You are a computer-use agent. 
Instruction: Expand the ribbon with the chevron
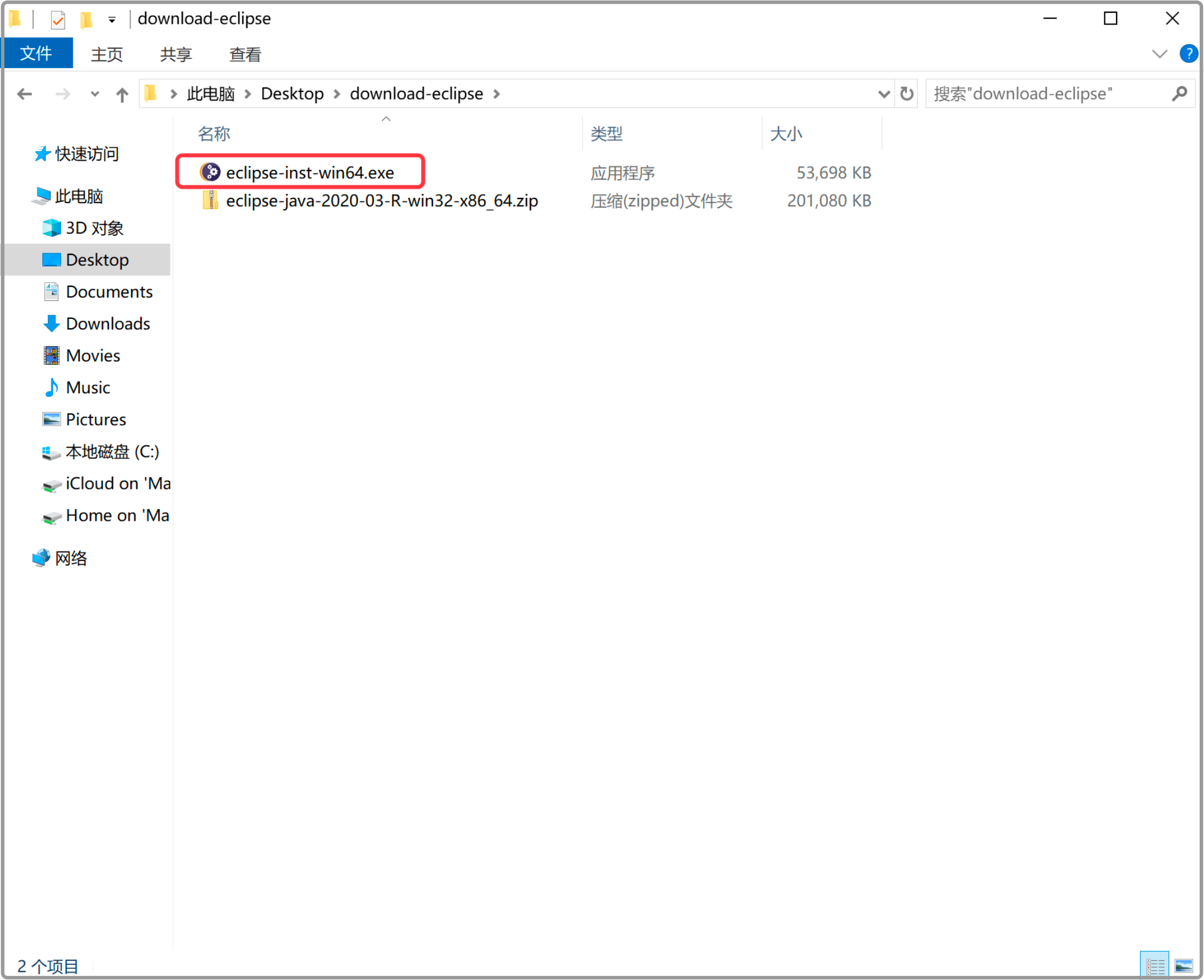point(1159,54)
